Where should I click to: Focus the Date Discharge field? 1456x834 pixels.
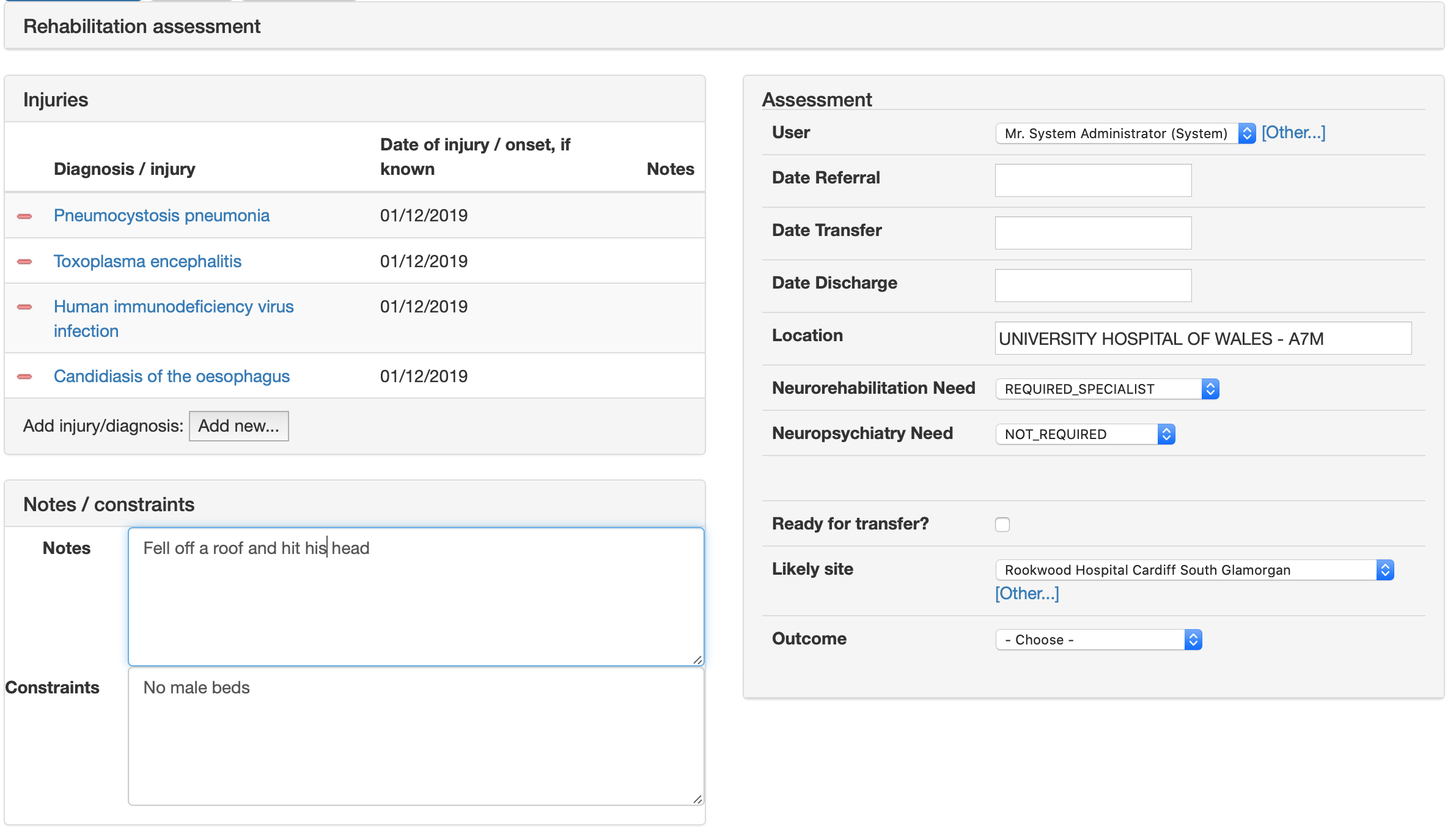tap(1092, 285)
